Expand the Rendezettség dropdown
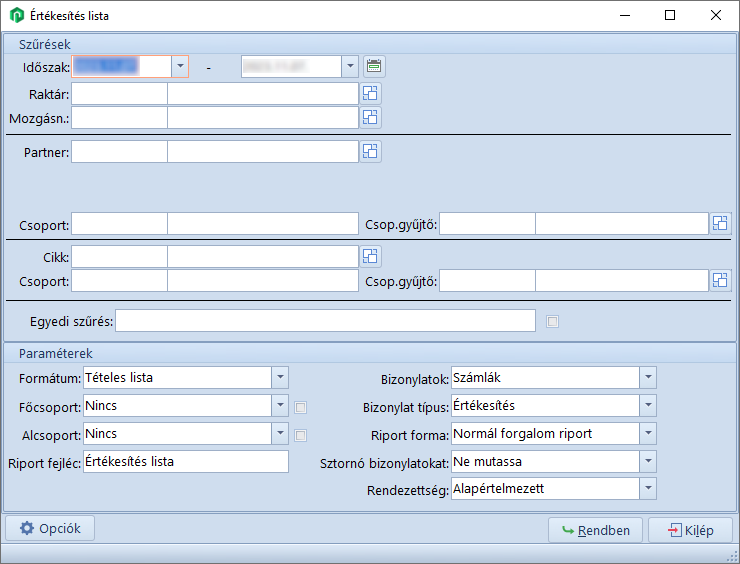This screenshot has width=740, height=564. click(648, 489)
